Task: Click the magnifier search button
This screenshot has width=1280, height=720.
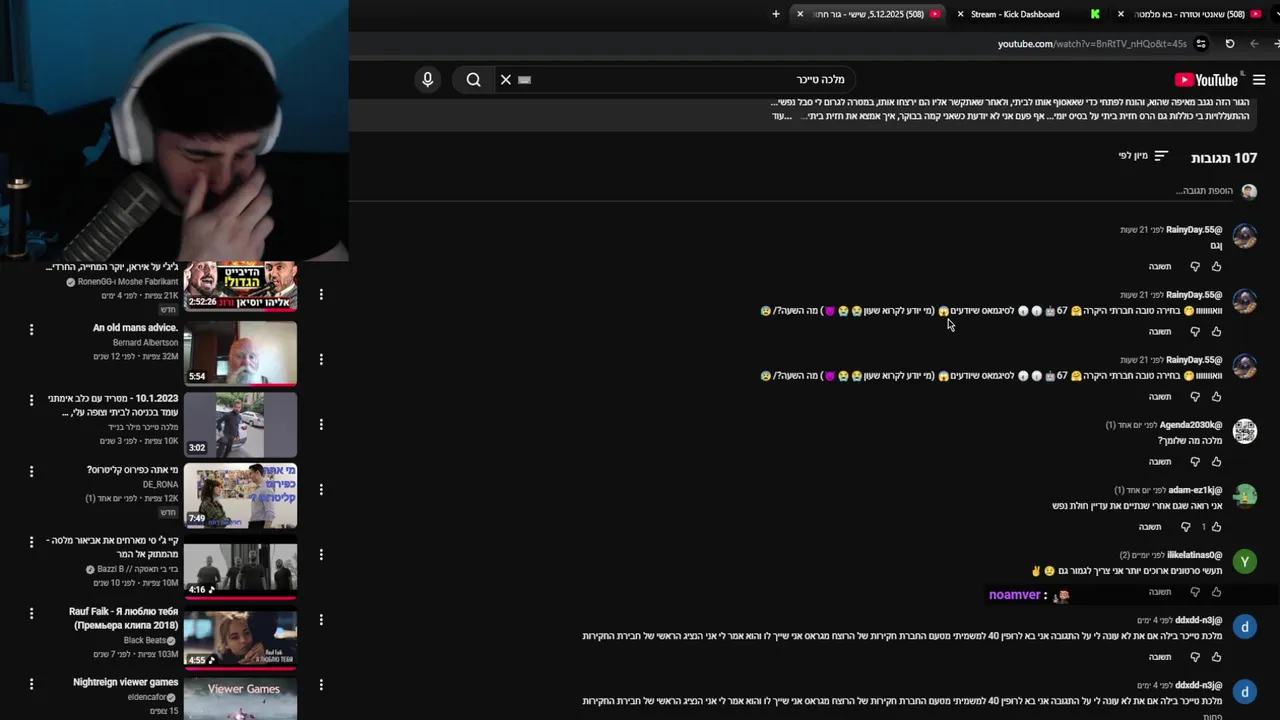Action: 474,80
